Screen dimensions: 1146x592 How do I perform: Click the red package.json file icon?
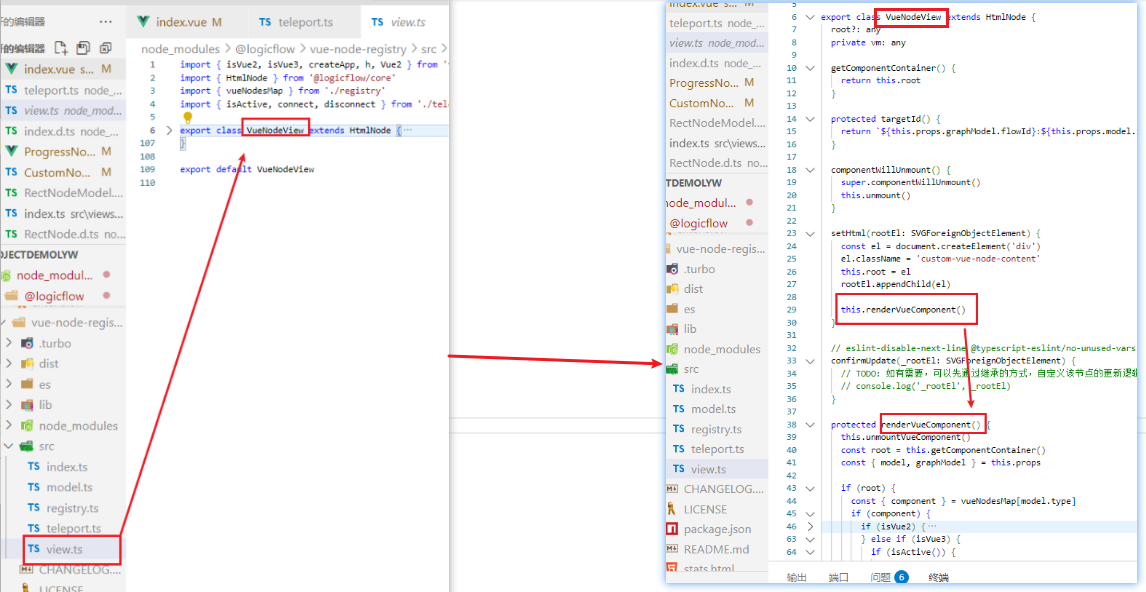pos(673,529)
